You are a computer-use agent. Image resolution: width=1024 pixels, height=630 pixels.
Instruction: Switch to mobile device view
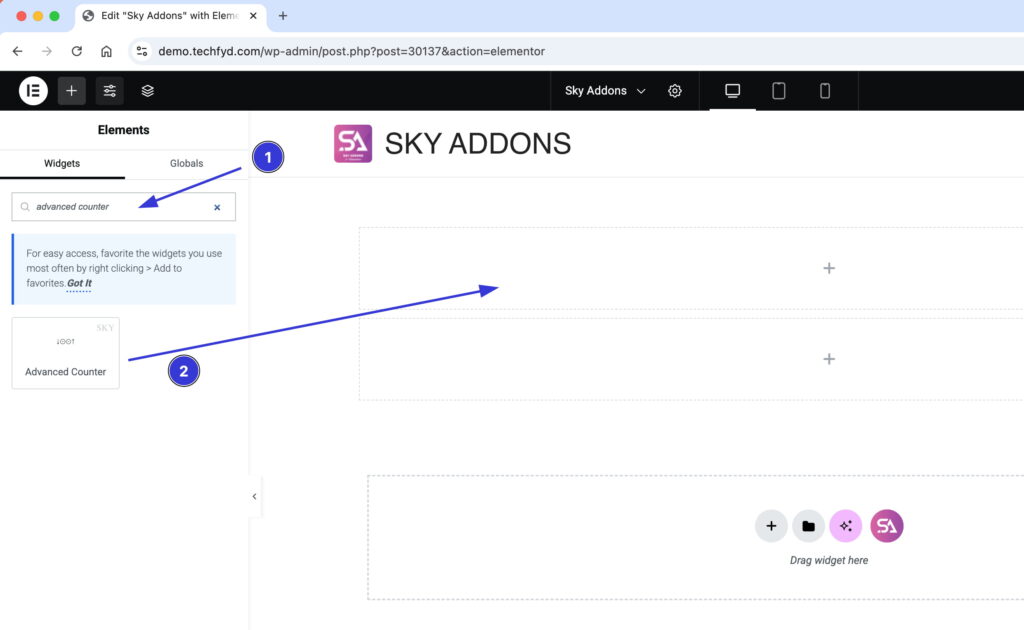[825, 91]
